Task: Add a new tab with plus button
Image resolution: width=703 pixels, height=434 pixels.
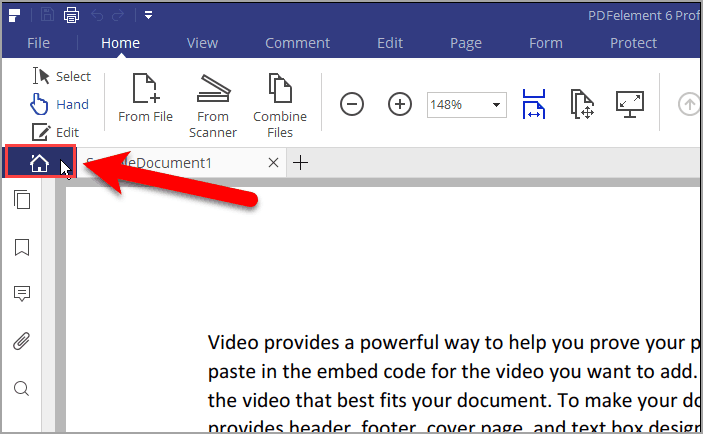Action: coord(300,162)
